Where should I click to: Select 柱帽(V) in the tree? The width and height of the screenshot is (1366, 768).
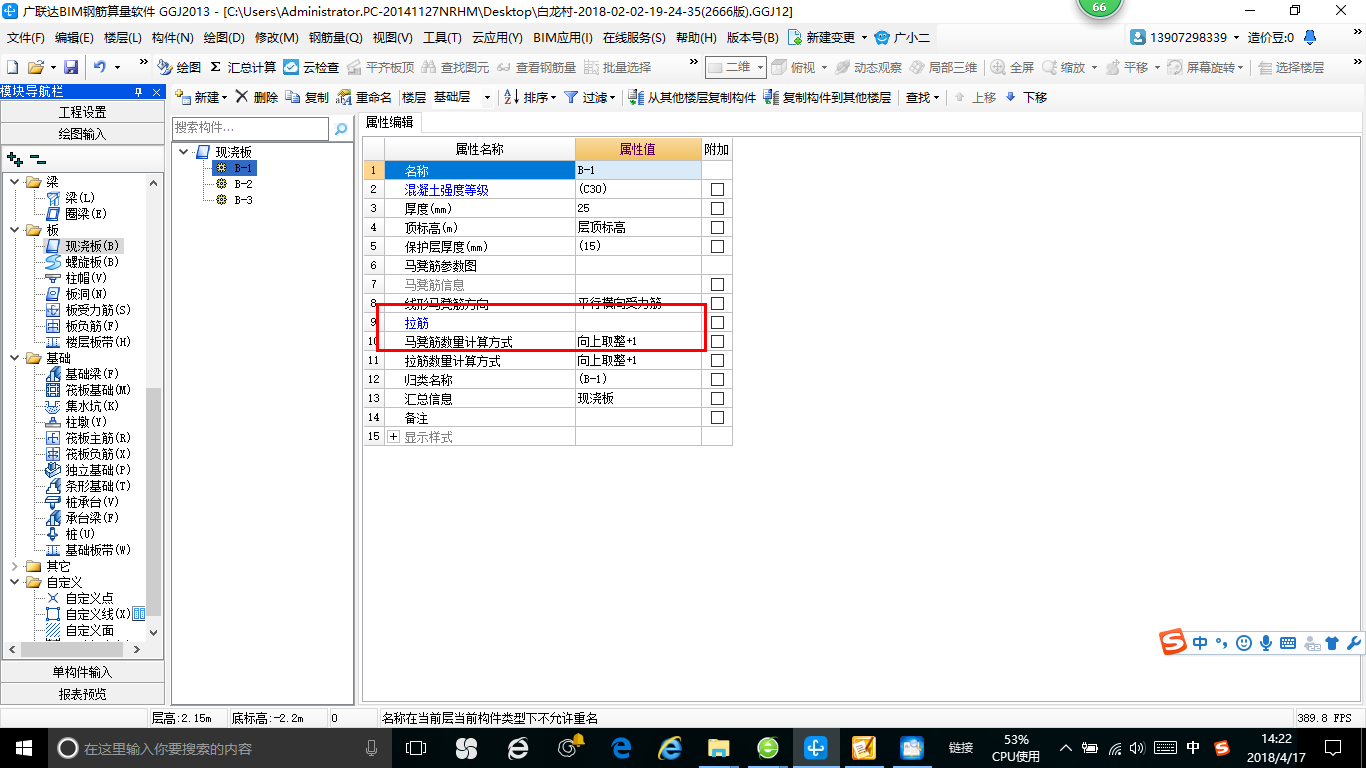86,278
